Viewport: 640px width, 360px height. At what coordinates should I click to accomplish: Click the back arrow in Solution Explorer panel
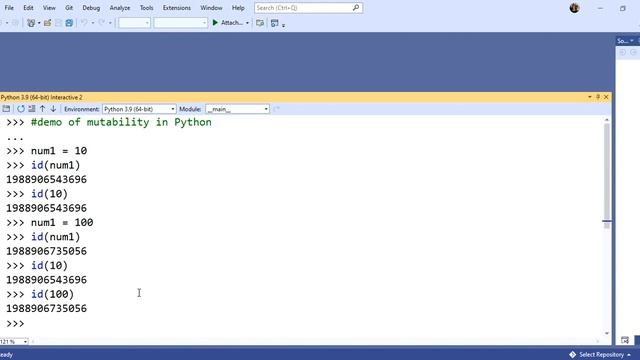pyautogui.click(x=623, y=52)
